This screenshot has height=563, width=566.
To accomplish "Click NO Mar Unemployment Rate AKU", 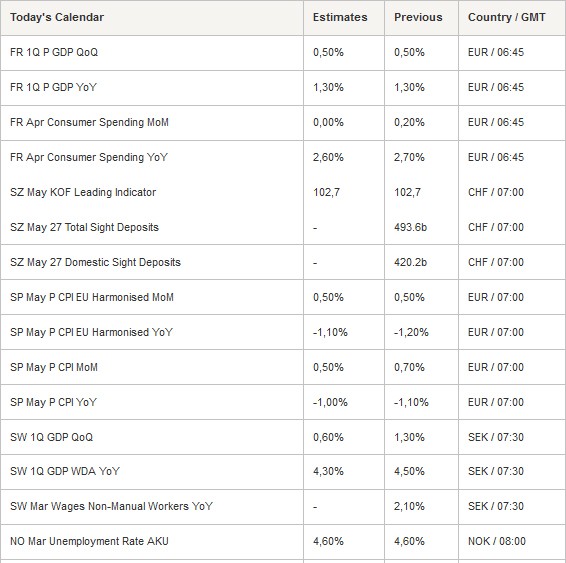I will tap(89, 541).
